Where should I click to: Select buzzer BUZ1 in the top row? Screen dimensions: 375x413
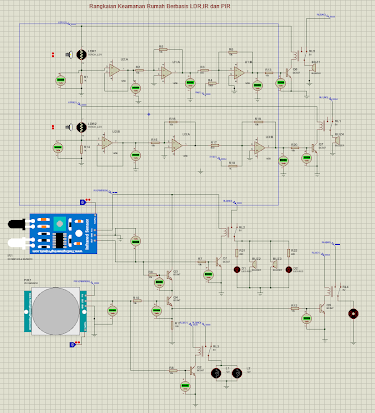313,67
